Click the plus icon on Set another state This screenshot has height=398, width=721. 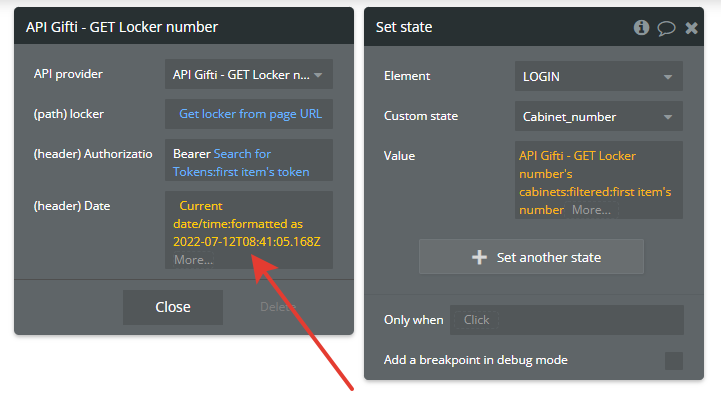(479, 257)
